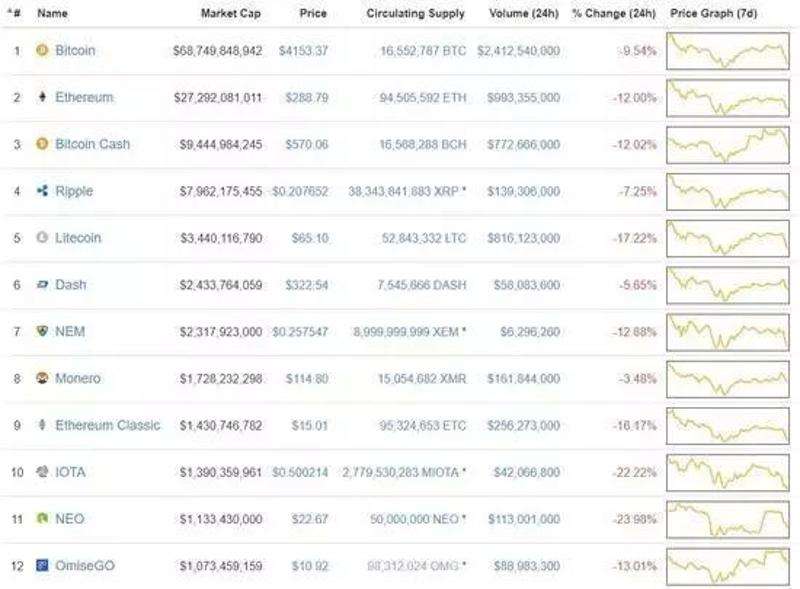
Task: Sort table by Volume (24h) header
Action: [x=524, y=14]
